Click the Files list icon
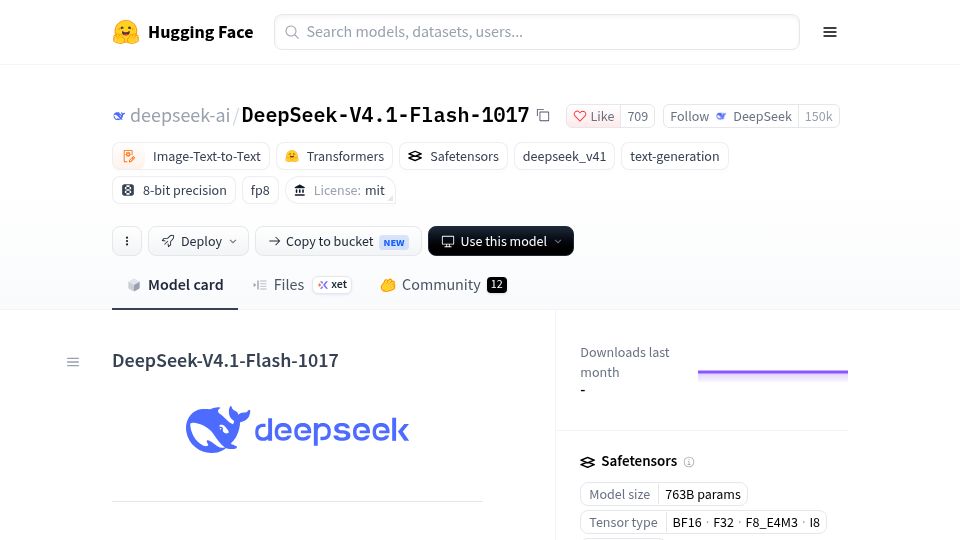The width and height of the screenshot is (960, 540). point(260,285)
